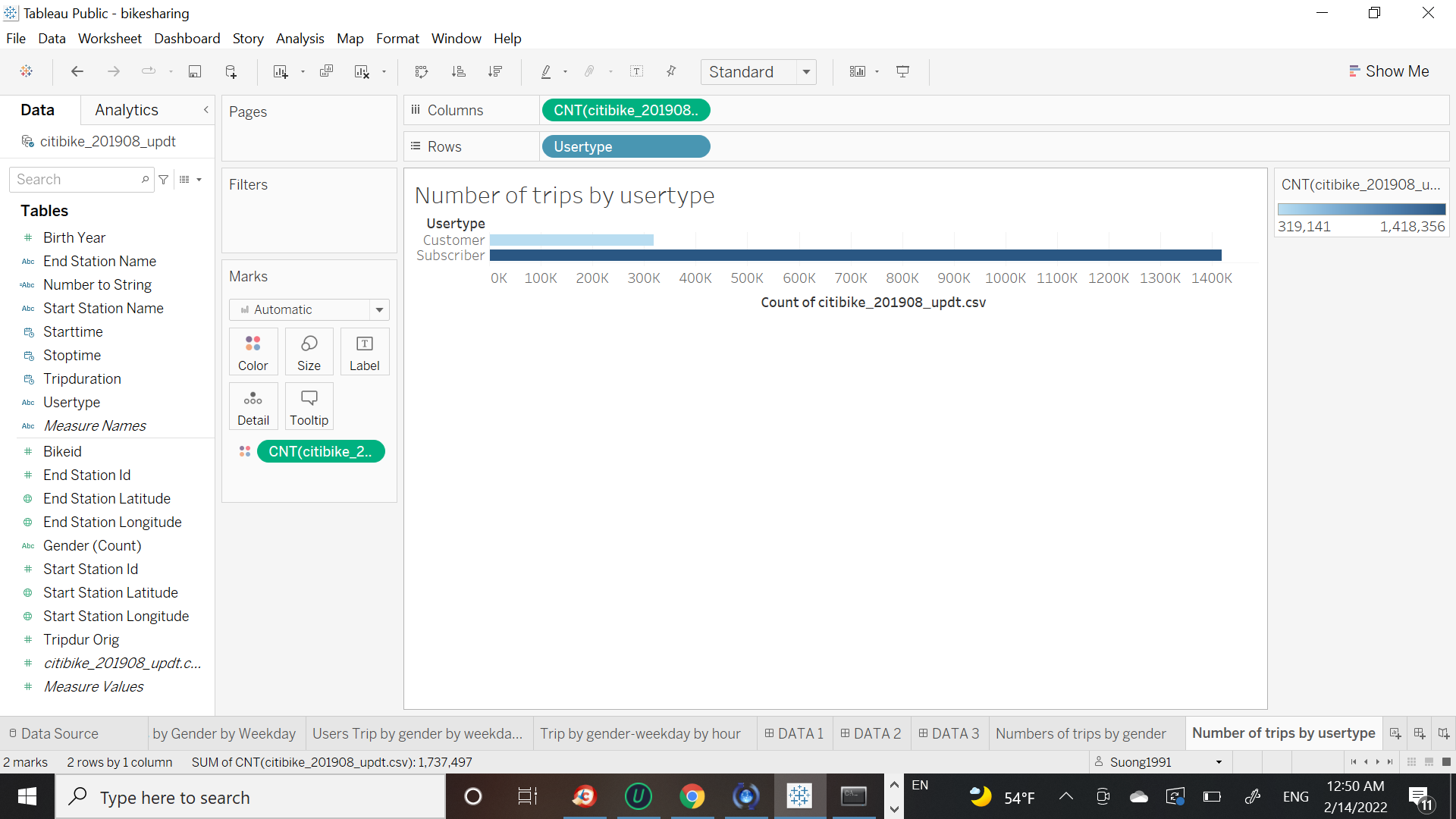Click the Duplicate sheet toolbar icon
The width and height of the screenshot is (1456, 819).
point(326,71)
